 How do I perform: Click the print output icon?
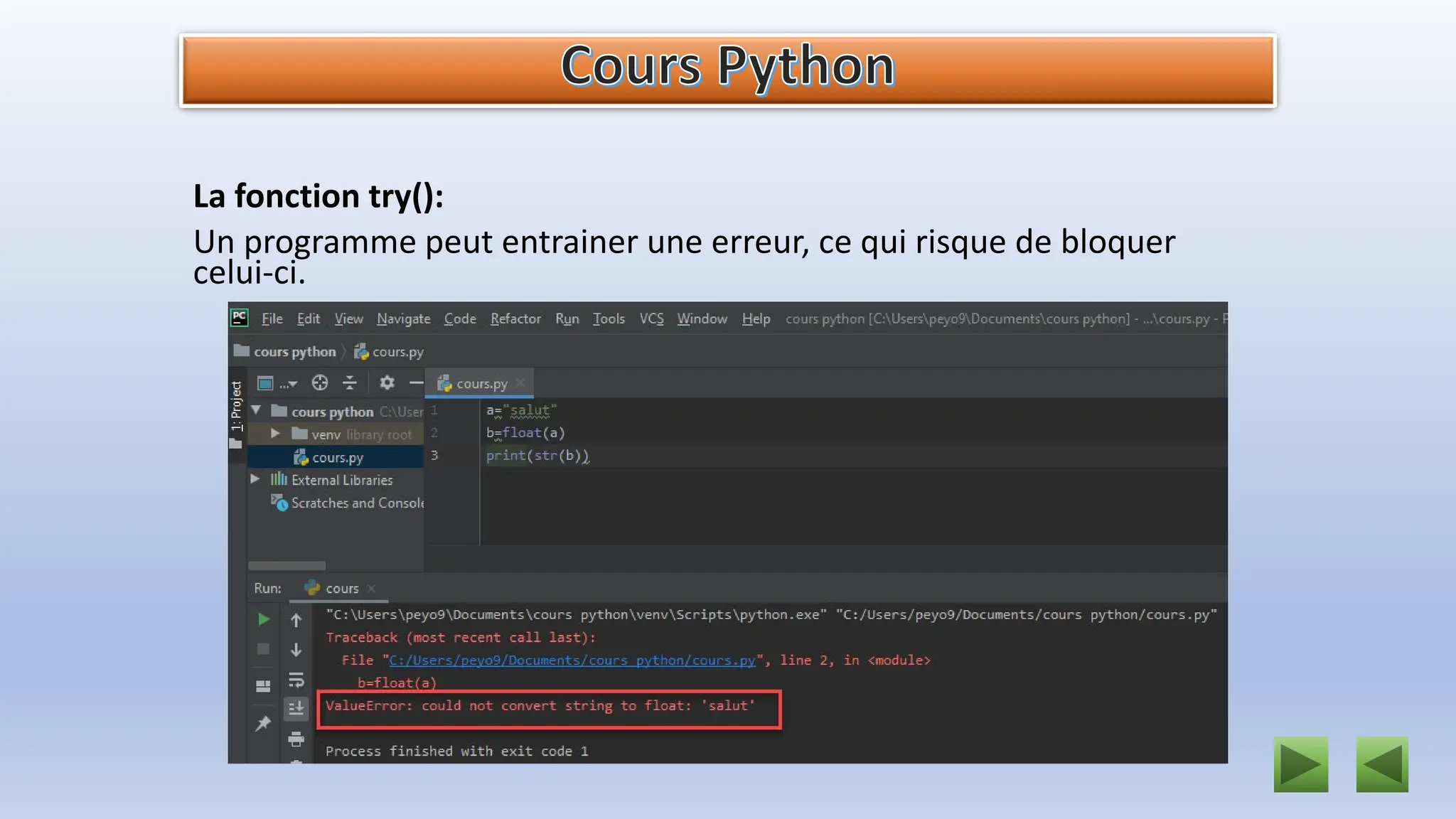[296, 739]
